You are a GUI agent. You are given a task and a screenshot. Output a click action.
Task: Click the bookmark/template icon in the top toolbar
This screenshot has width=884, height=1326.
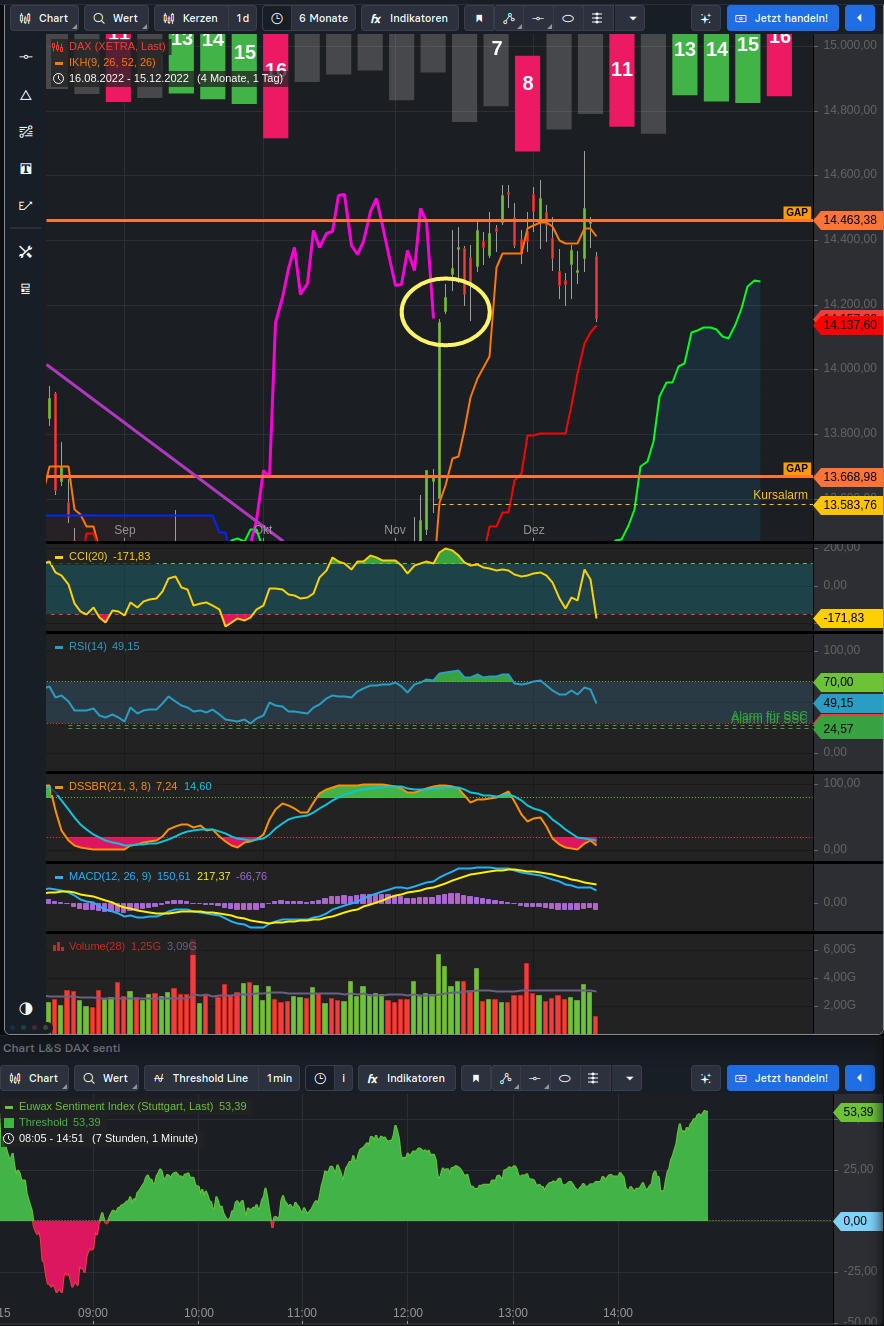point(479,17)
